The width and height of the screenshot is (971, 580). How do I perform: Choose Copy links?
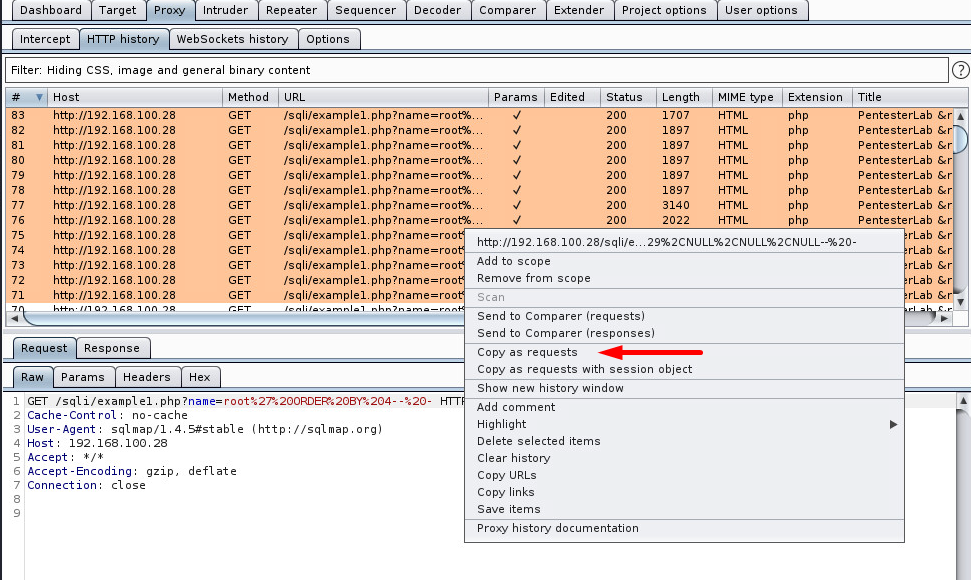(x=684, y=492)
